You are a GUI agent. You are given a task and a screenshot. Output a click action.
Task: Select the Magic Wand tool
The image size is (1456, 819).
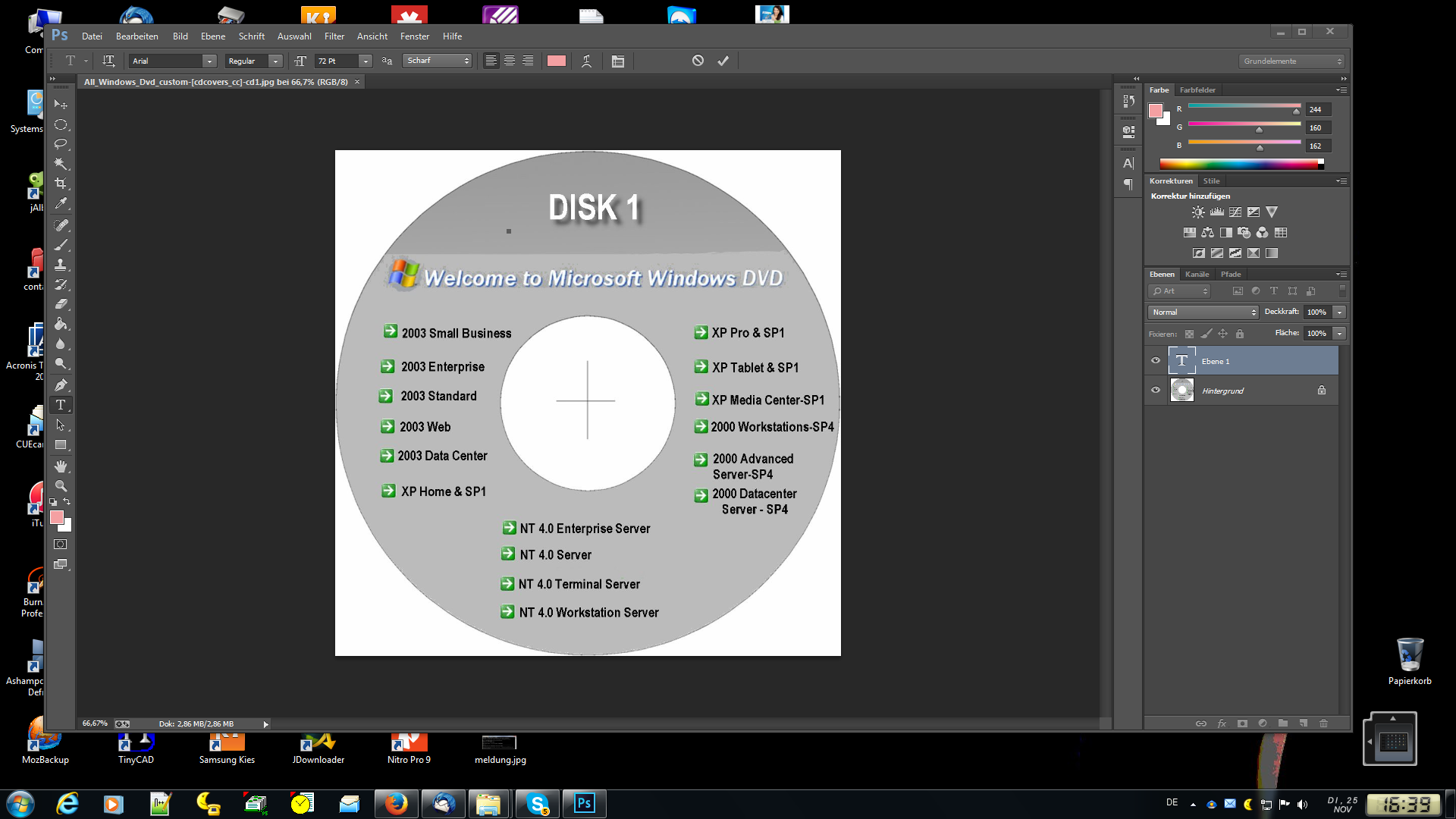[x=61, y=164]
